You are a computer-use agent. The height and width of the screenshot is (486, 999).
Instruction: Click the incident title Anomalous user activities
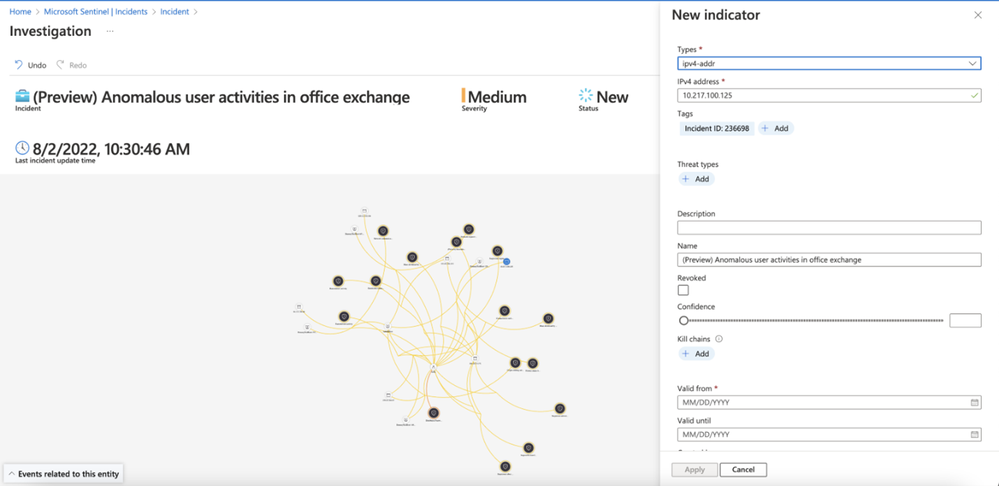pyautogui.click(x=221, y=97)
